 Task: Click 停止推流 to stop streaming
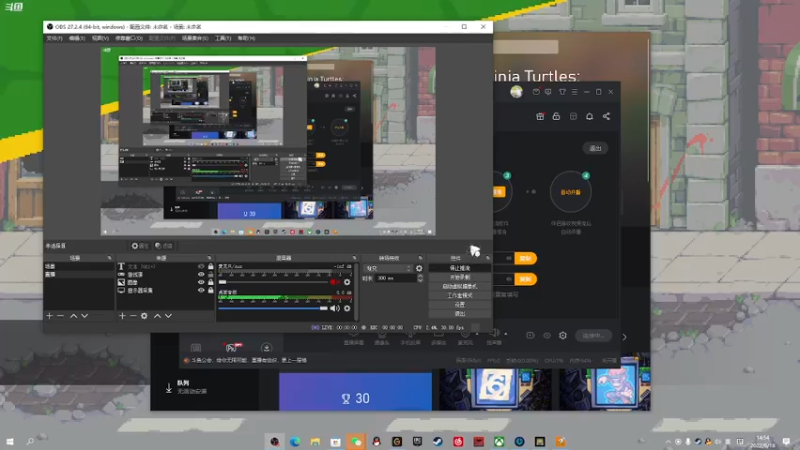pyautogui.click(x=460, y=268)
